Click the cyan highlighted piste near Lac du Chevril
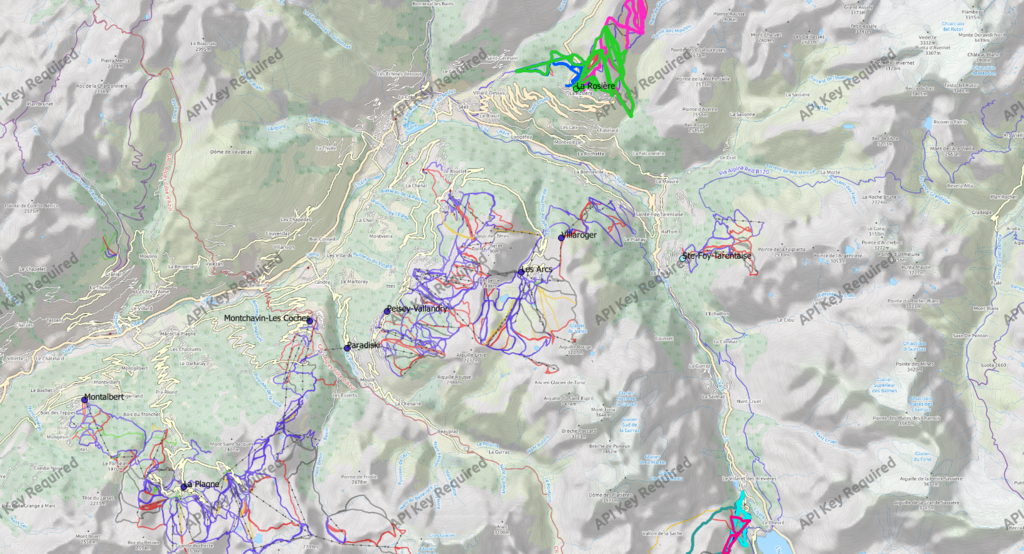This screenshot has height=554, width=1024. pos(741,507)
